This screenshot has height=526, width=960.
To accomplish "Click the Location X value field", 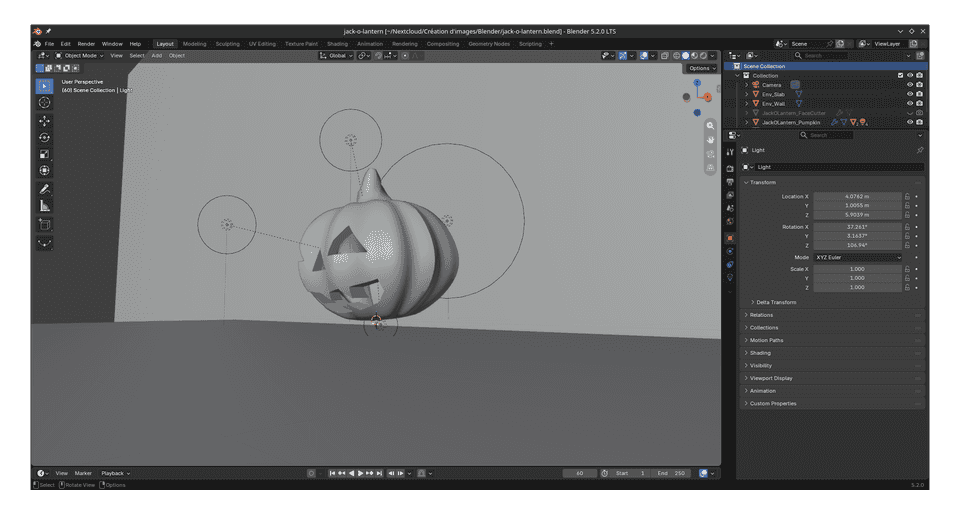I will (857, 197).
